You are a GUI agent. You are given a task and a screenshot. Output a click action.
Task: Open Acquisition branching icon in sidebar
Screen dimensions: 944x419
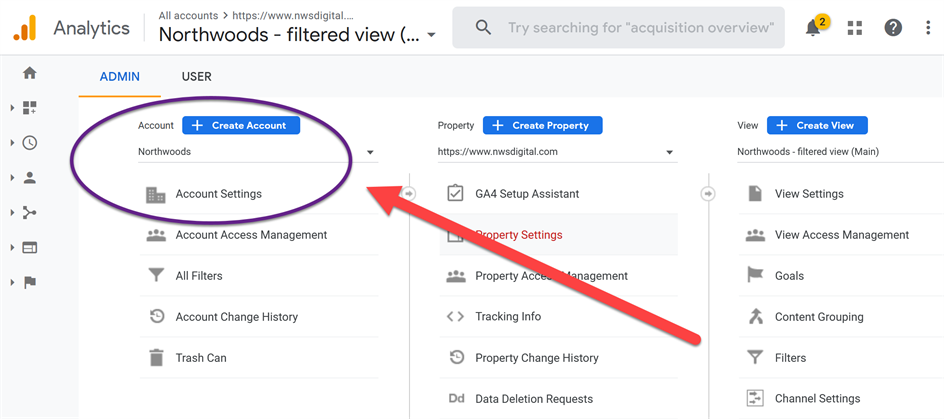(30, 213)
